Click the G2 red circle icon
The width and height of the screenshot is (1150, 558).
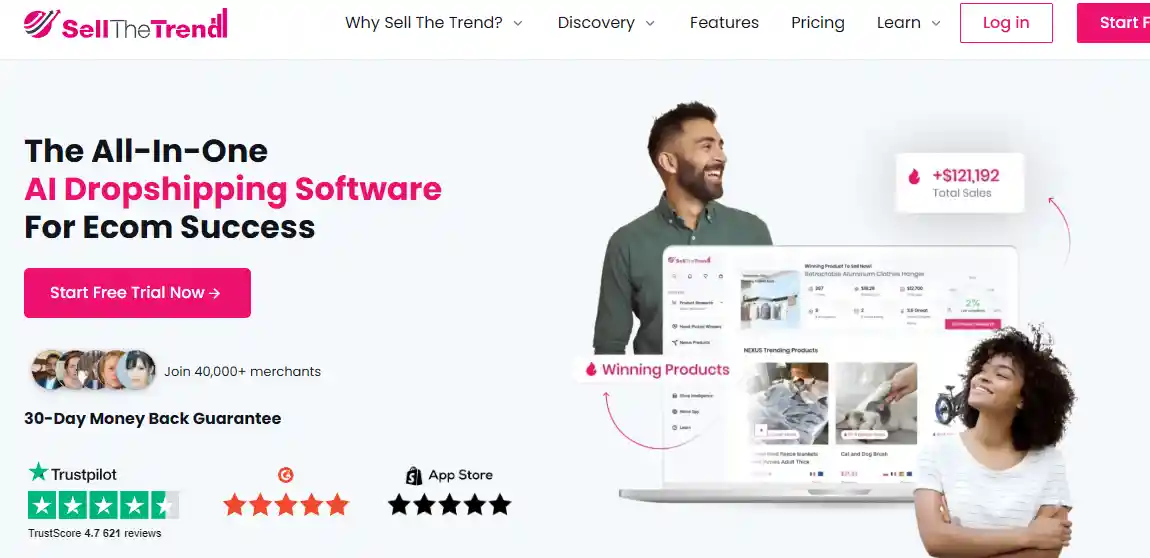[x=286, y=475]
